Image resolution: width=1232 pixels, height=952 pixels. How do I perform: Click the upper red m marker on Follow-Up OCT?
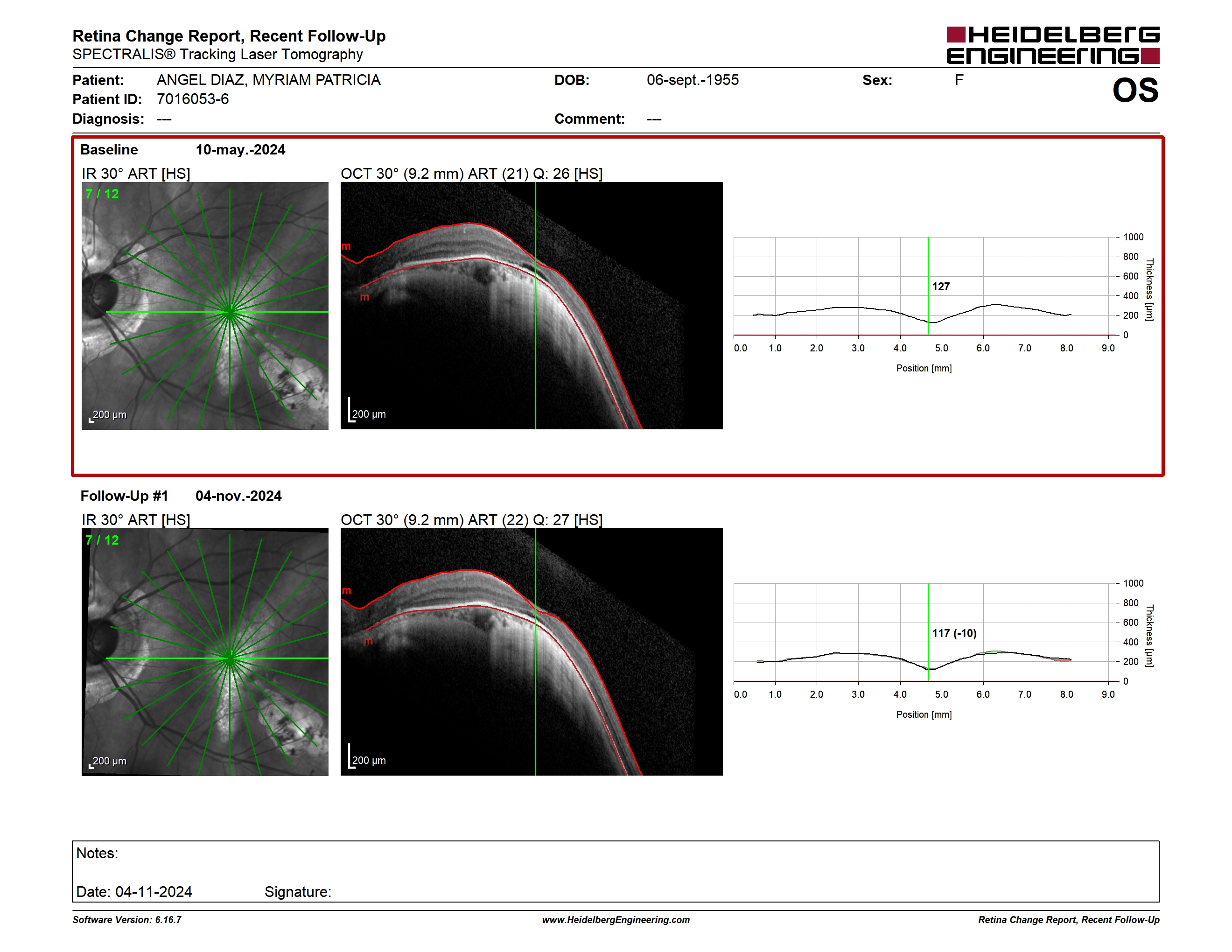point(346,591)
